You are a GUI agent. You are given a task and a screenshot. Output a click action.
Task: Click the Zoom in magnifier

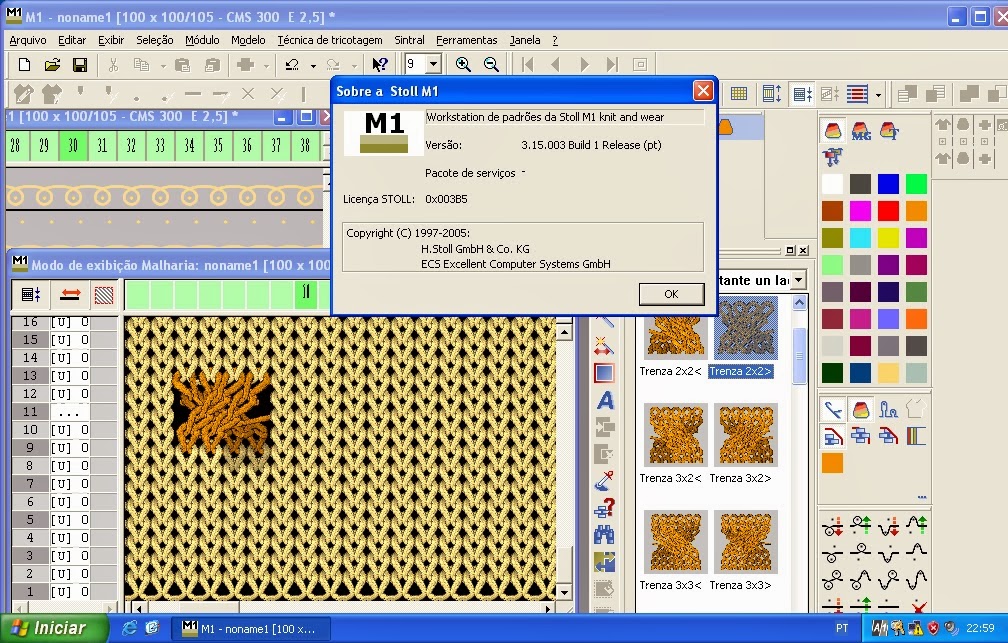[463, 64]
